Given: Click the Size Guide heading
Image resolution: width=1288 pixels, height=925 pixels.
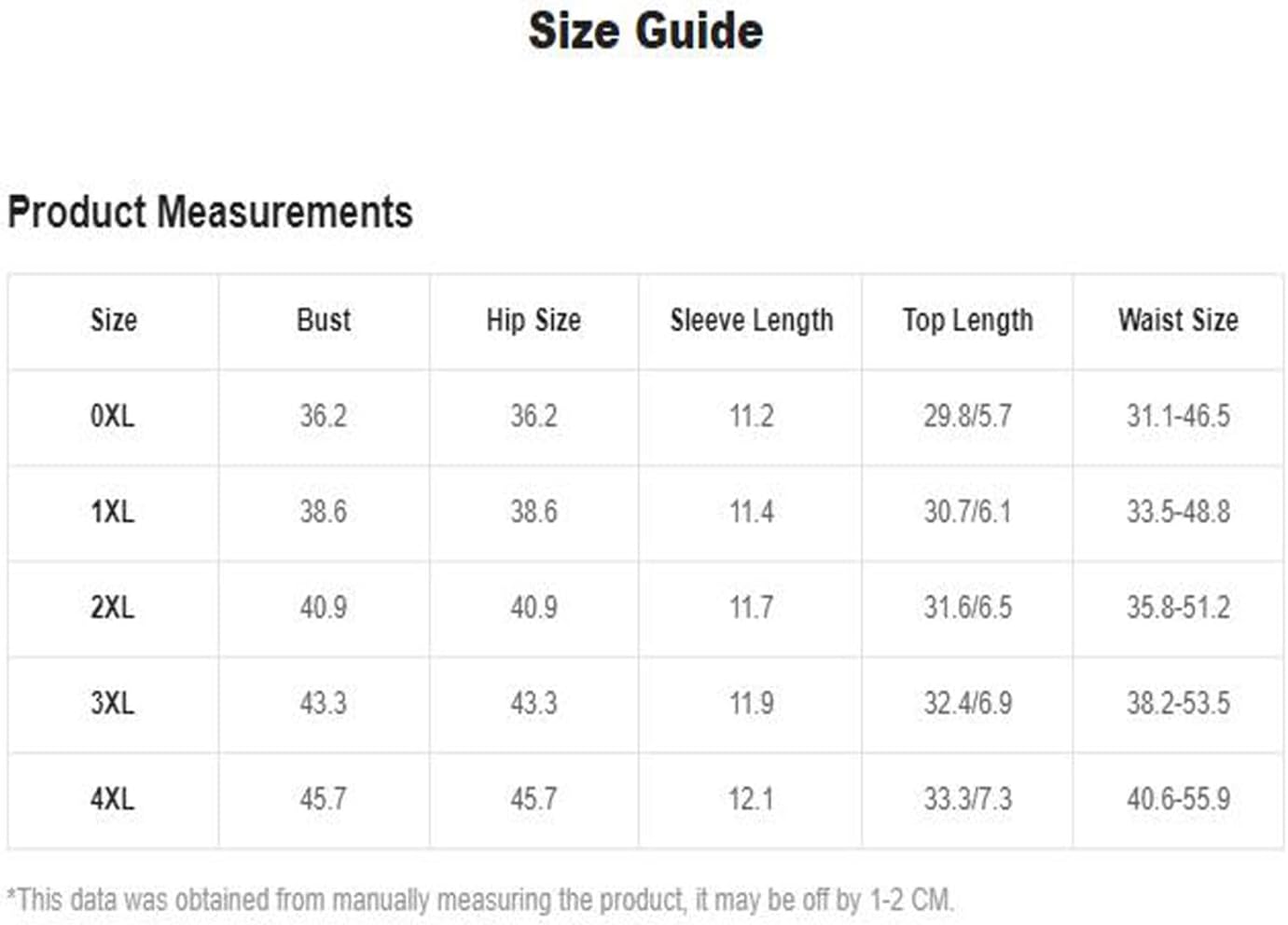Looking at the screenshot, I should [x=645, y=31].
